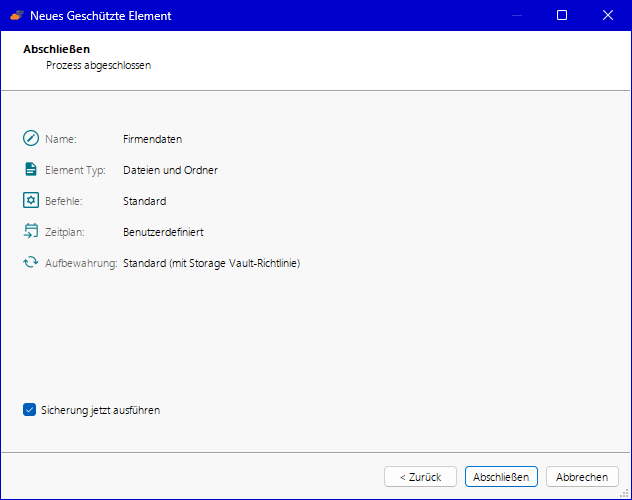Cancel with the Abbrechen button
Screen dimensions: 632x500
[x=582, y=477]
